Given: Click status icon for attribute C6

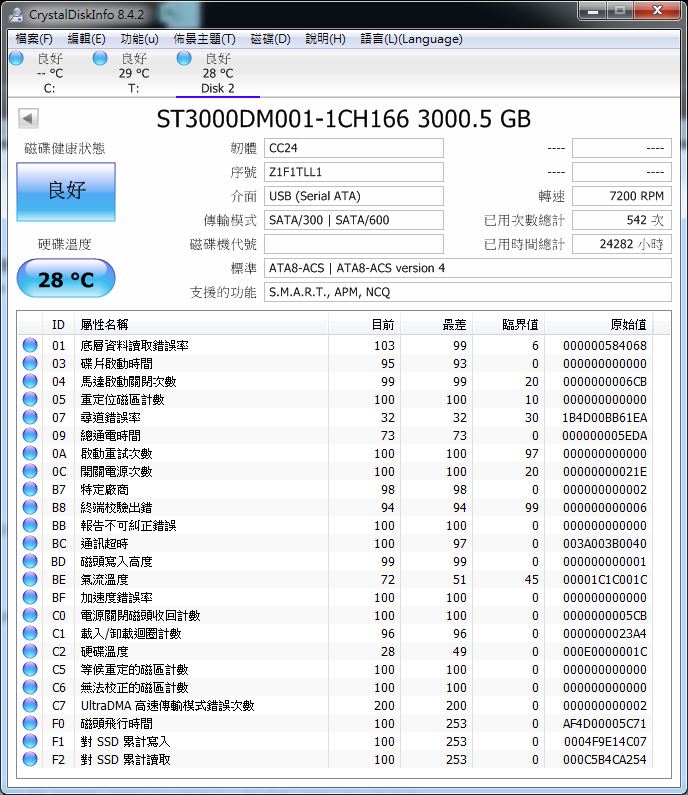Looking at the screenshot, I should click(x=30, y=687).
